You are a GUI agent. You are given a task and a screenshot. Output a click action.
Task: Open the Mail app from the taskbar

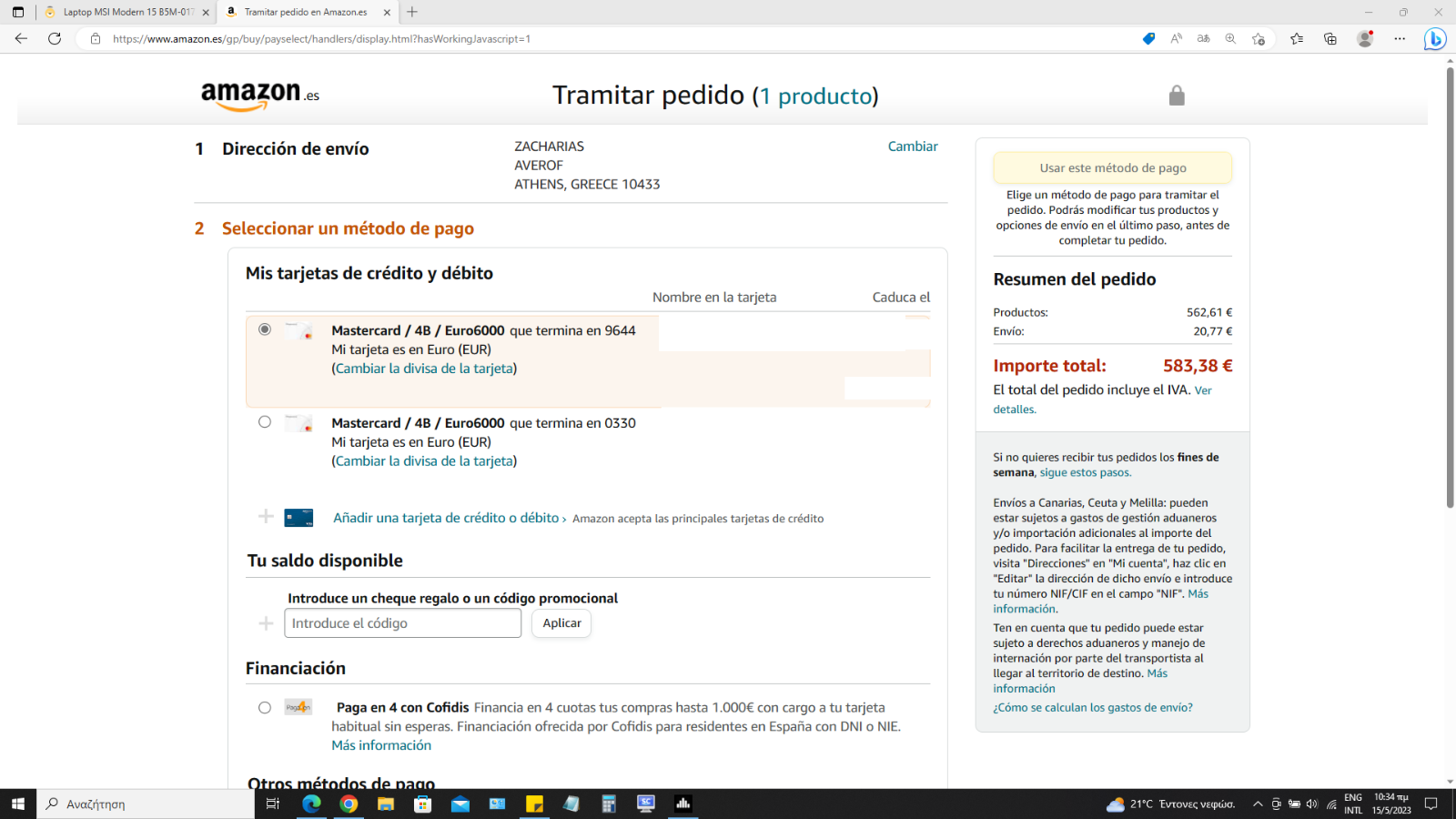(460, 804)
